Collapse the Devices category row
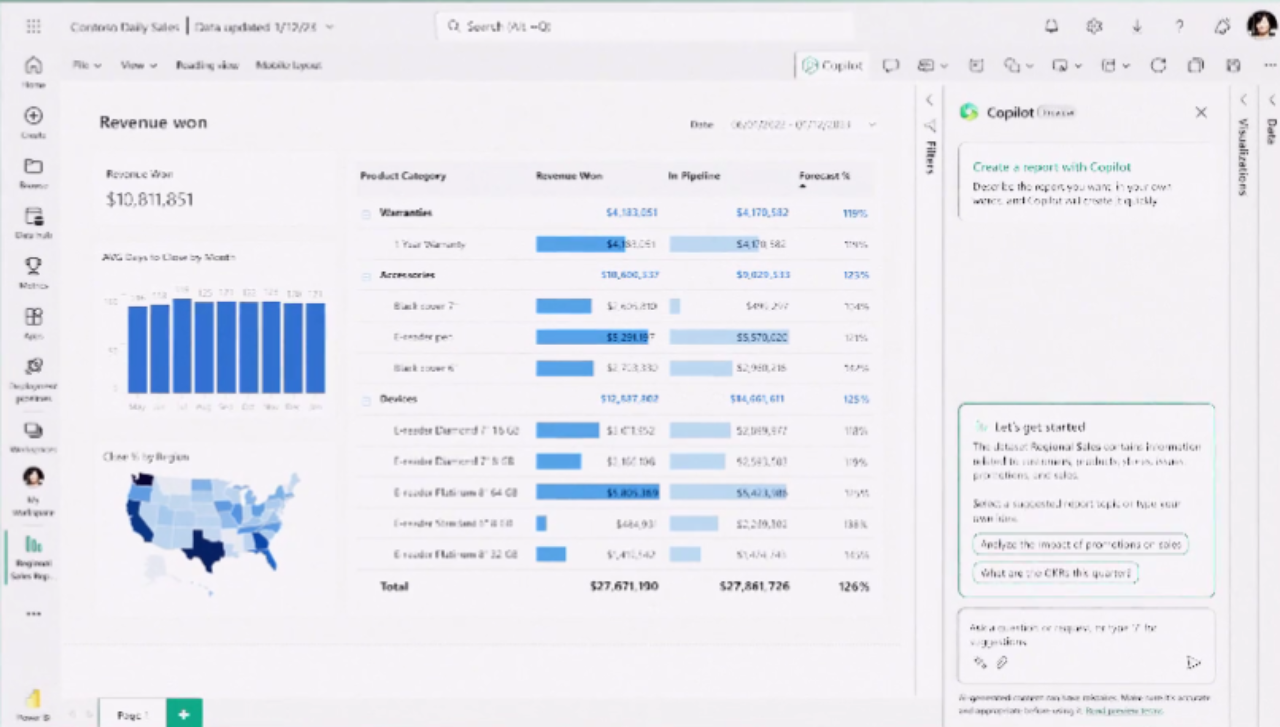The width and height of the screenshot is (1280, 727). click(366, 399)
